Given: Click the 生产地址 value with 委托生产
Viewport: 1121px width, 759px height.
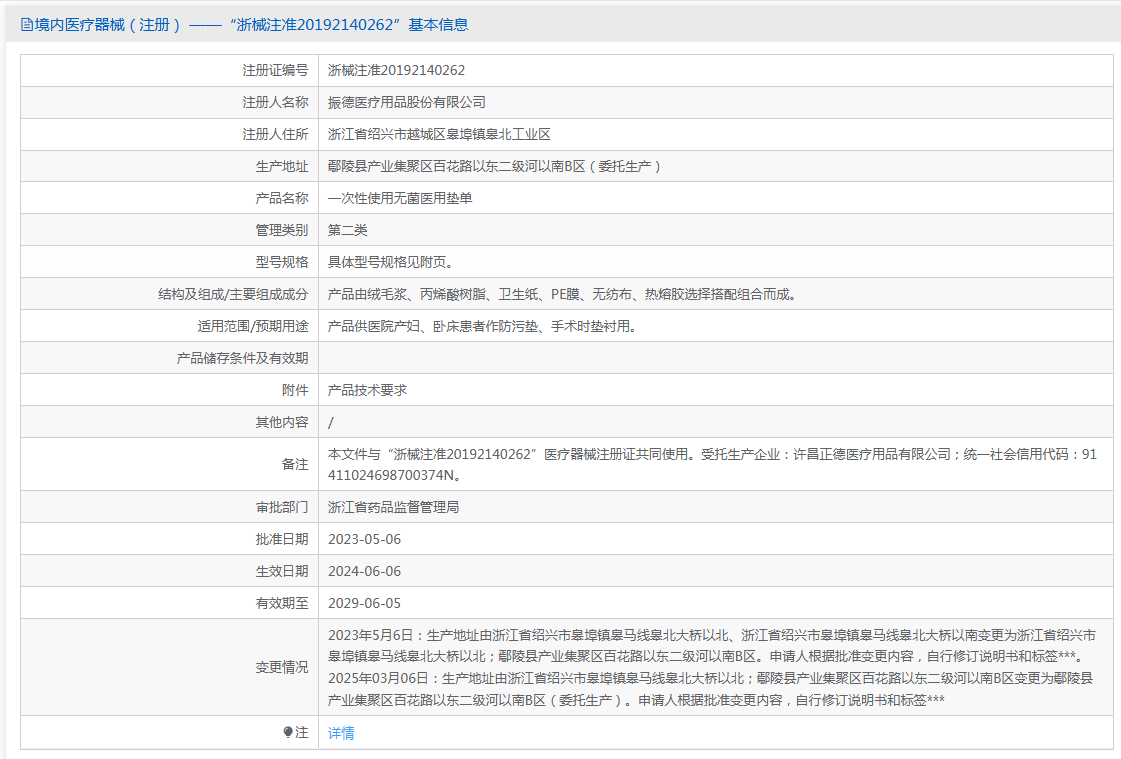Looking at the screenshot, I should point(494,166).
